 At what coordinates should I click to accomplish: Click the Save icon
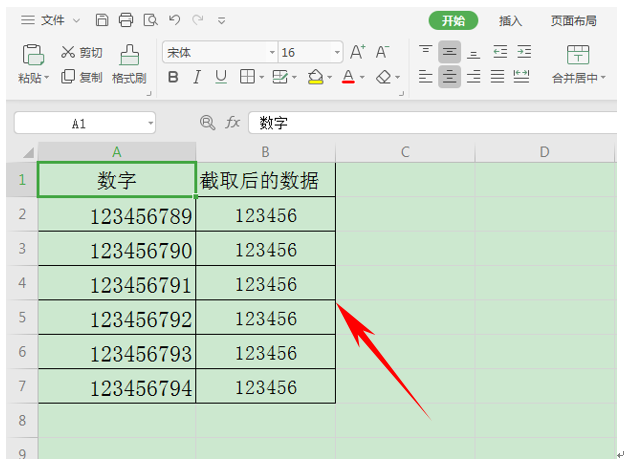[x=102, y=20]
